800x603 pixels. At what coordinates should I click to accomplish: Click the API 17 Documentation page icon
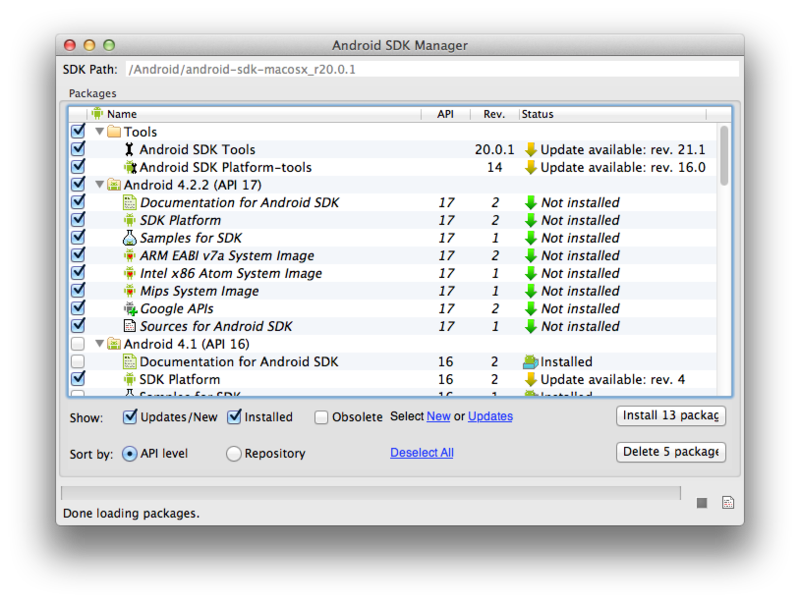tap(130, 203)
